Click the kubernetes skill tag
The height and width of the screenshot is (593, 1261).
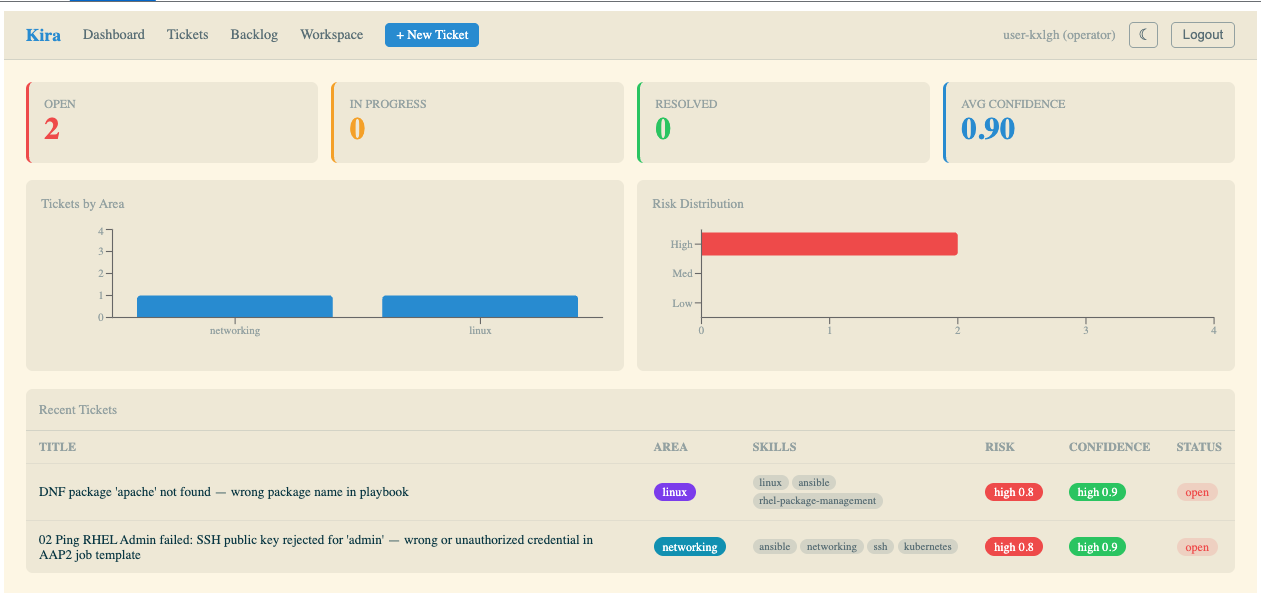(x=928, y=547)
